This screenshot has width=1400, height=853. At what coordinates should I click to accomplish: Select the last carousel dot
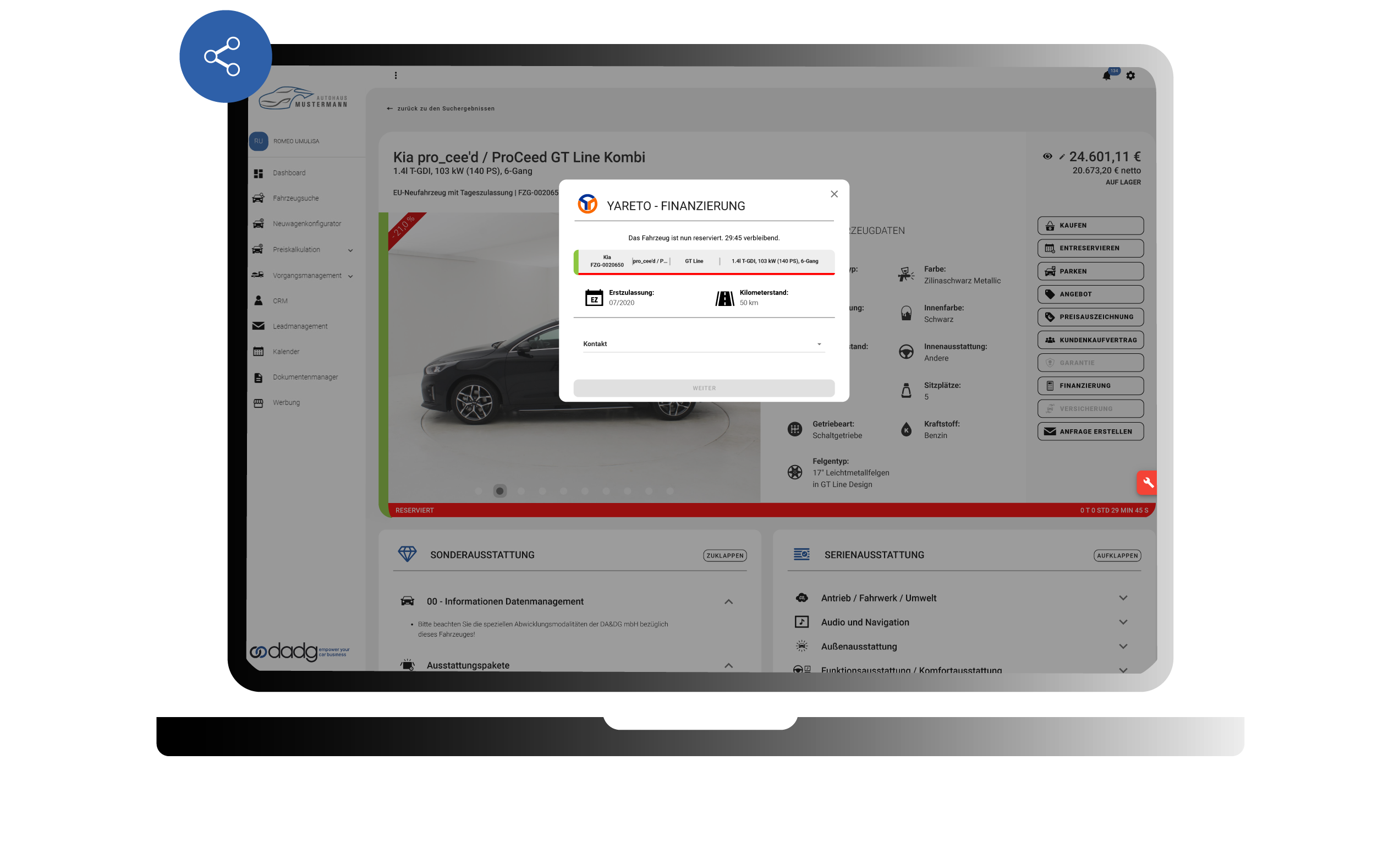671,491
